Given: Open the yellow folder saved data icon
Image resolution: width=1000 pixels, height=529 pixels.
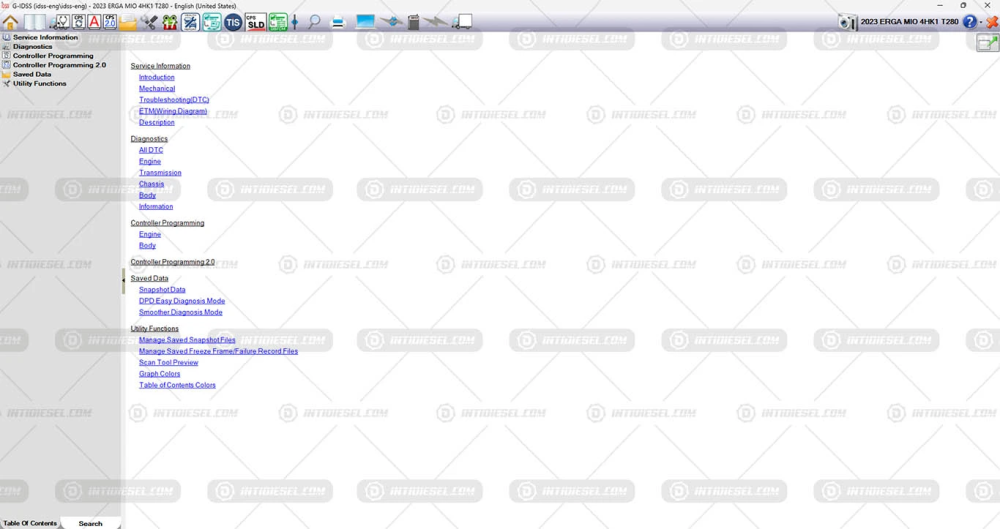Looking at the screenshot, I should 128,23.
